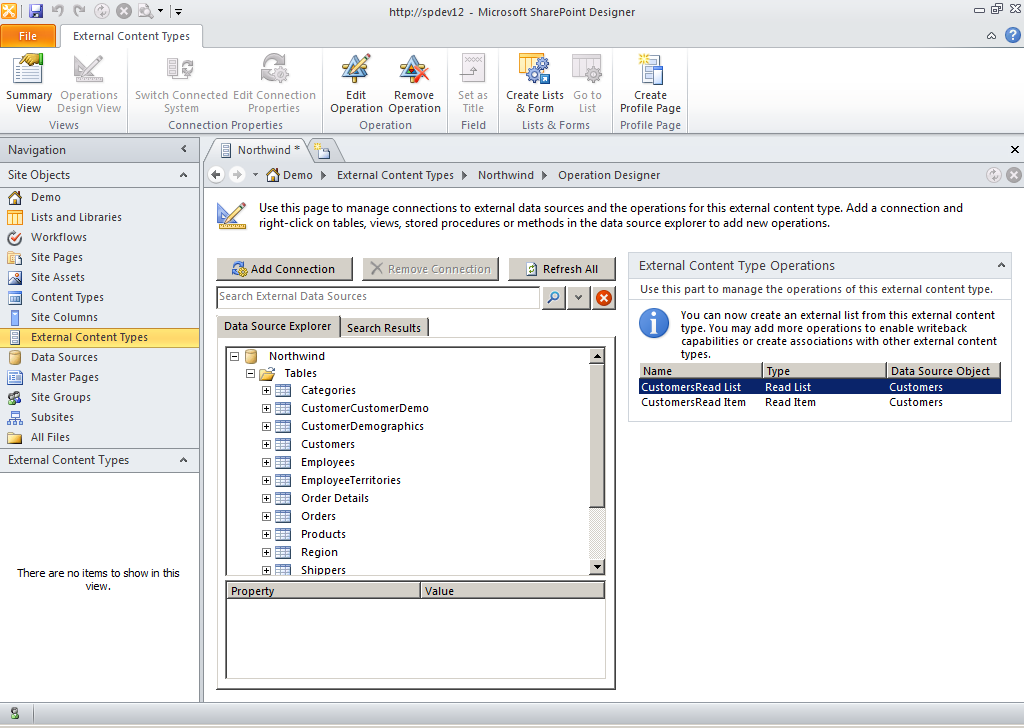Click Northwind breadcrumb link
Screen dimensions: 1024x728
coord(505,175)
